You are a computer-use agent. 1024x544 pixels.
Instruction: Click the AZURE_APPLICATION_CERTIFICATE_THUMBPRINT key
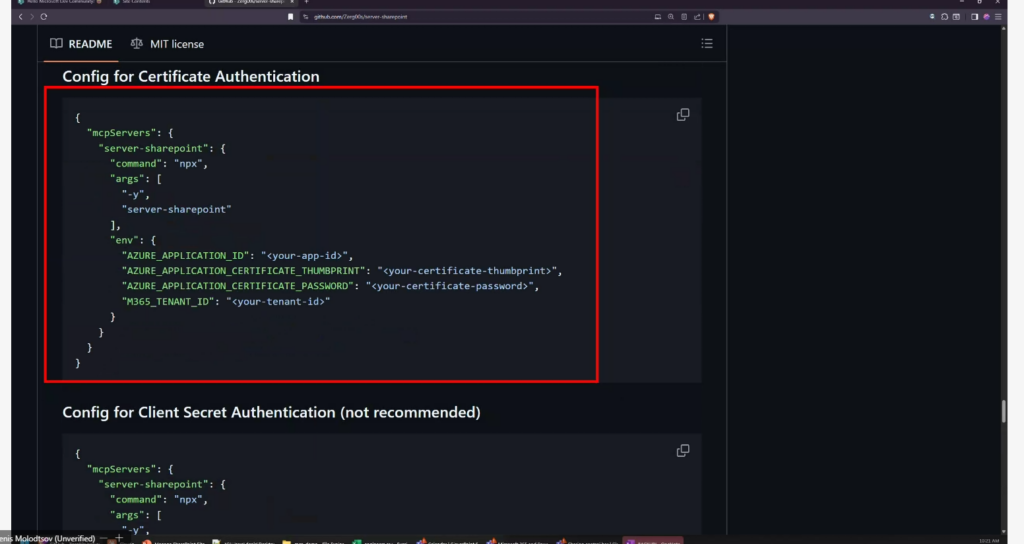(244, 270)
